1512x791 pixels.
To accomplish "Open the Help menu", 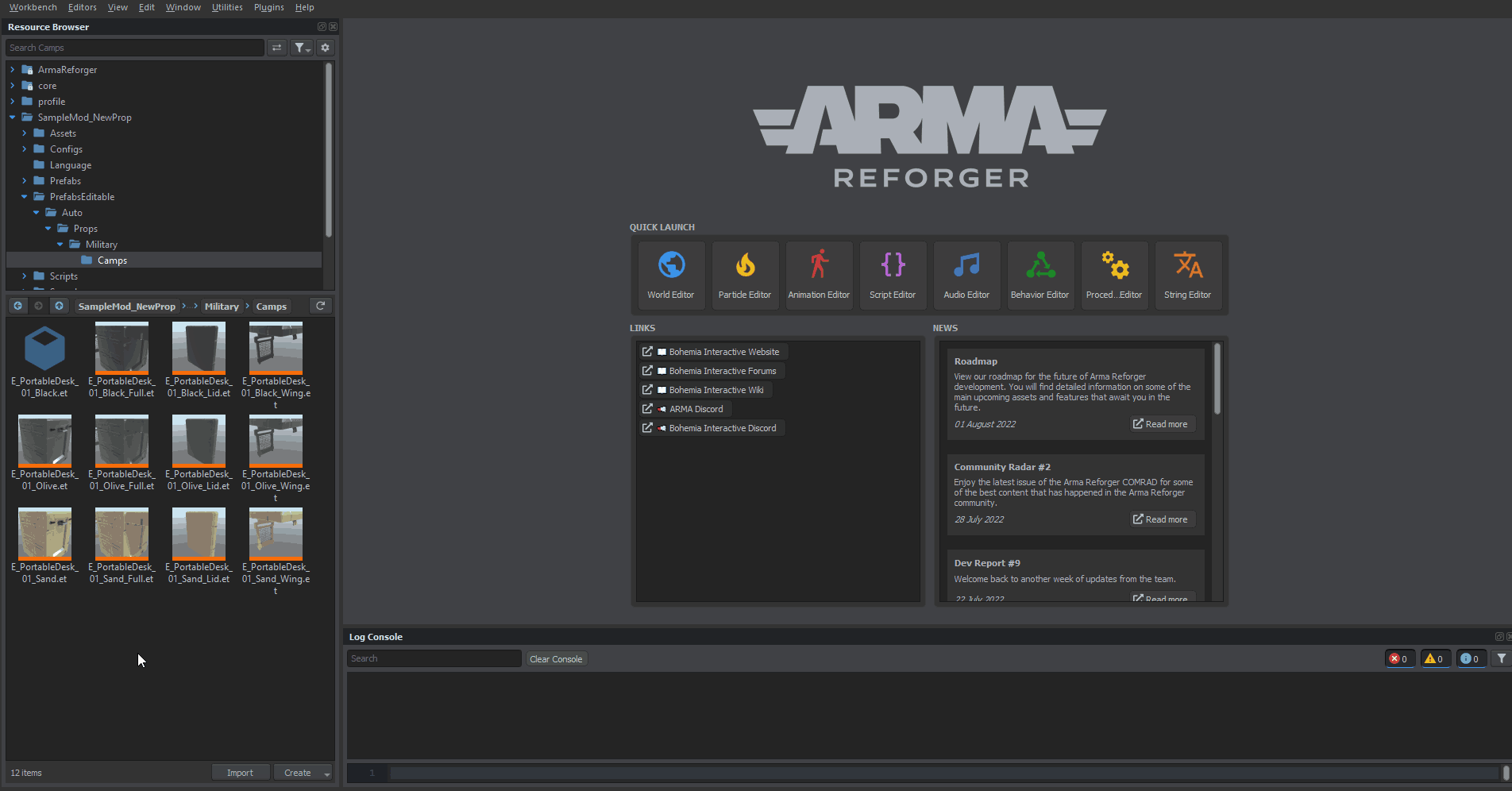I will 304,7.
